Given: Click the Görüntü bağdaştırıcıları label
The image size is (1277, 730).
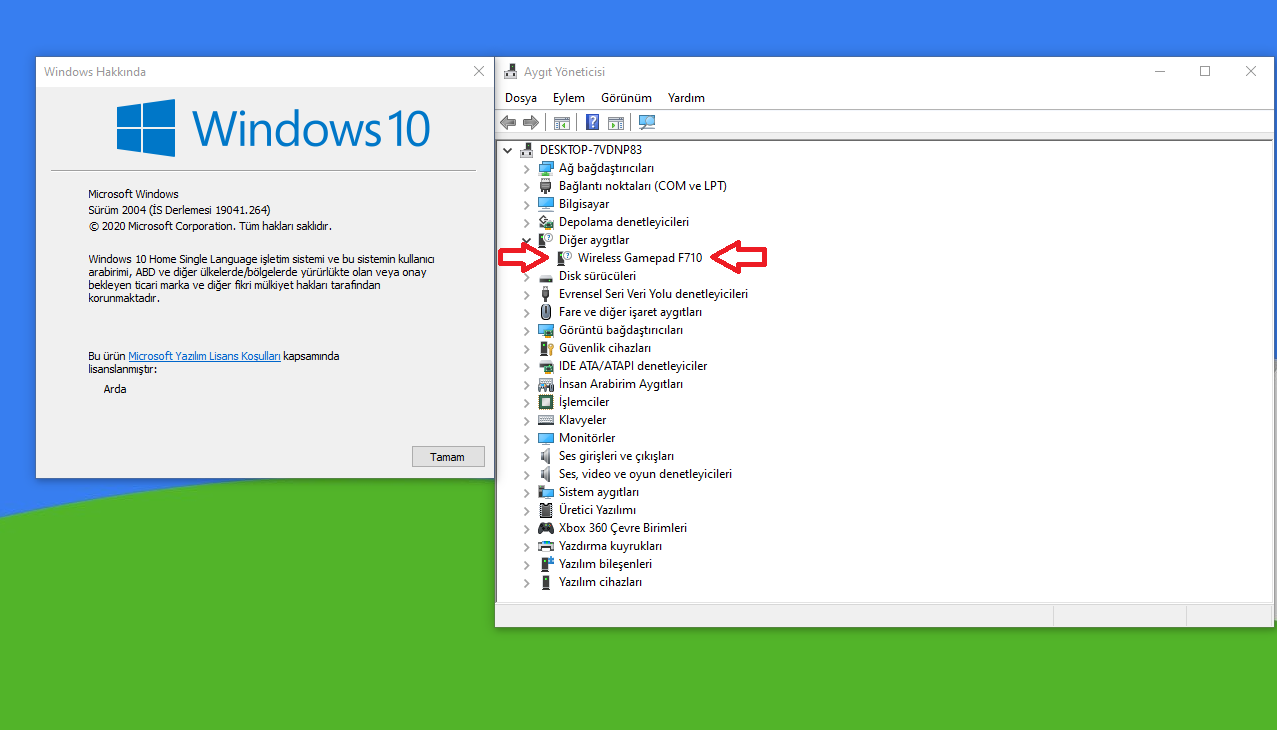Looking at the screenshot, I should tap(621, 330).
